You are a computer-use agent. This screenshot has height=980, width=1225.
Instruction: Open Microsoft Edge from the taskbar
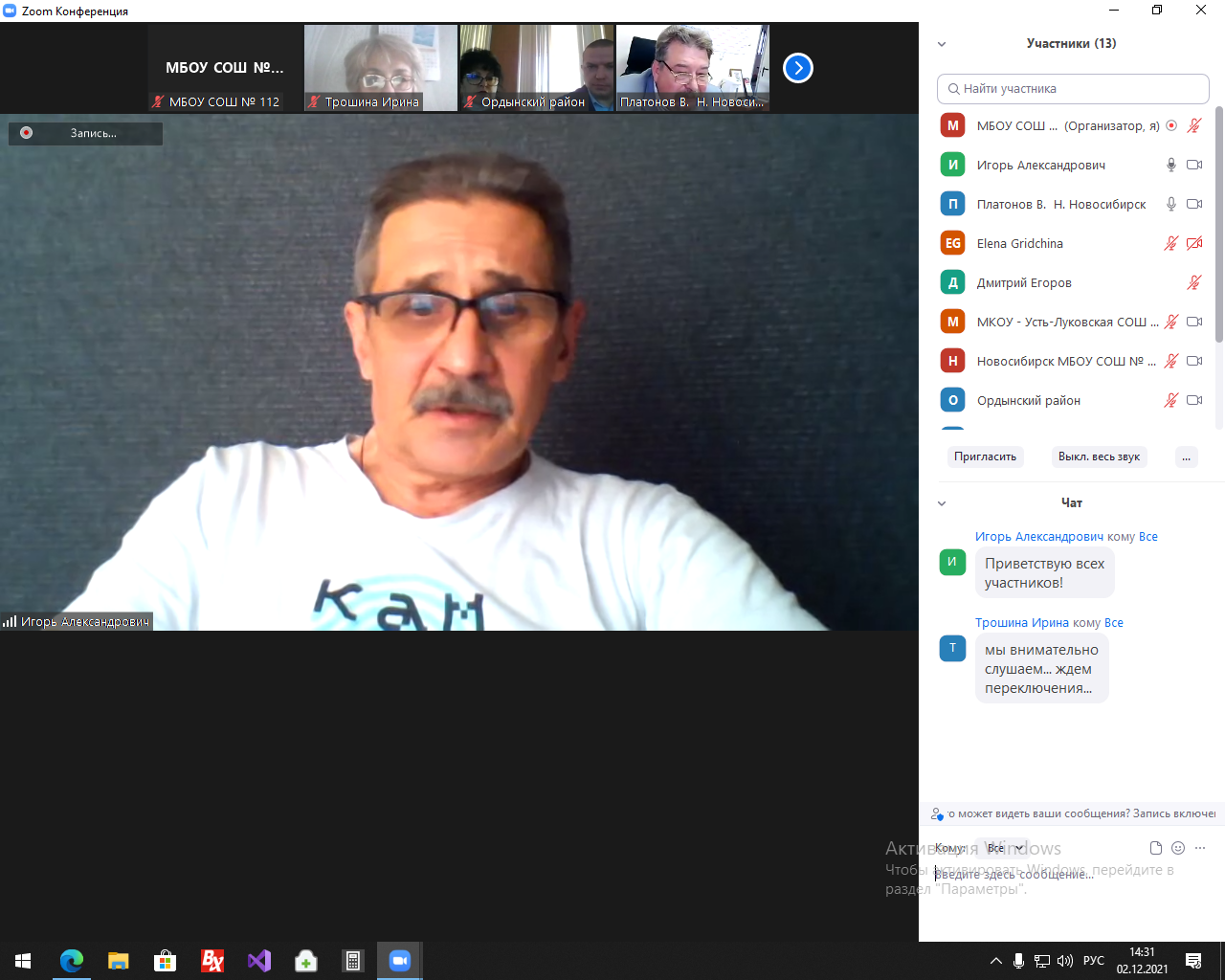point(72,961)
